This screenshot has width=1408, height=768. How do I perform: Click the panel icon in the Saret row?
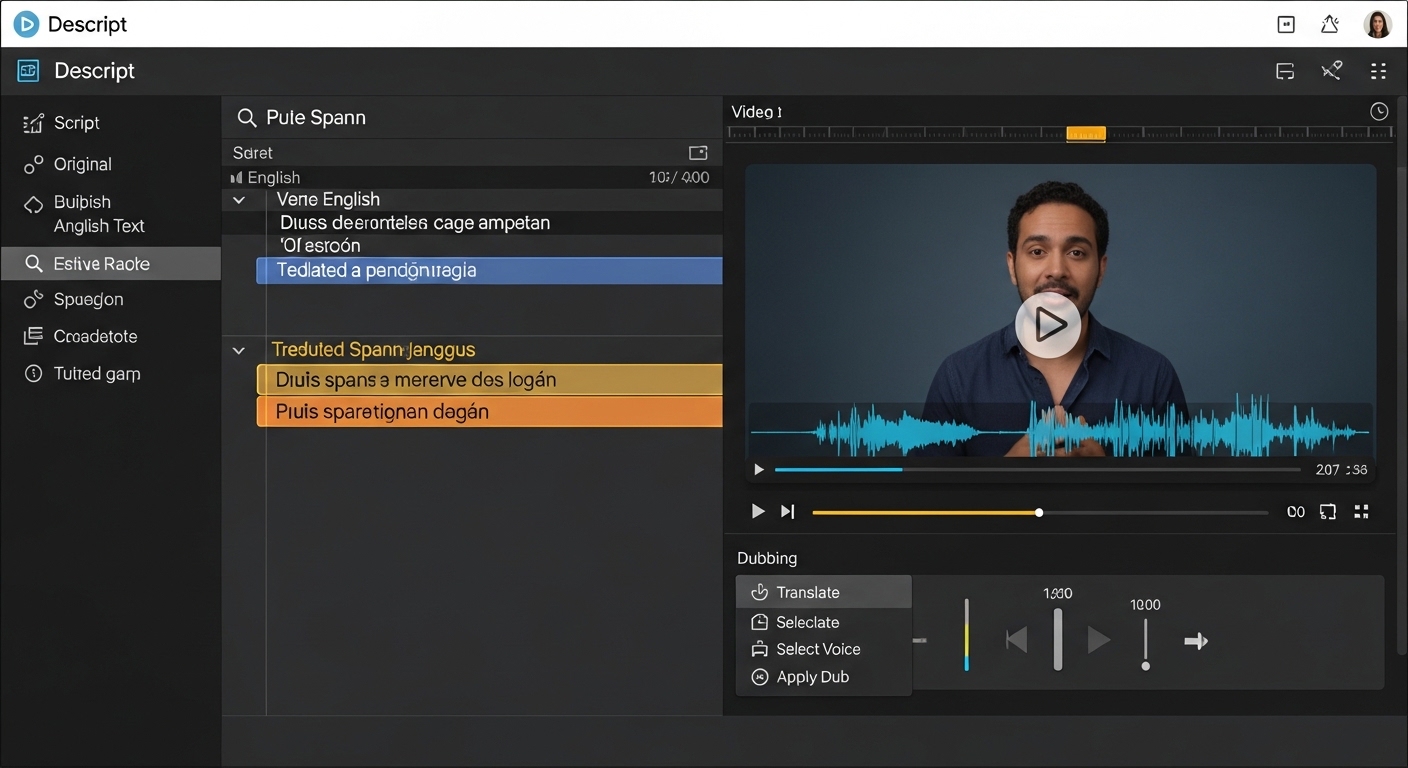698,153
